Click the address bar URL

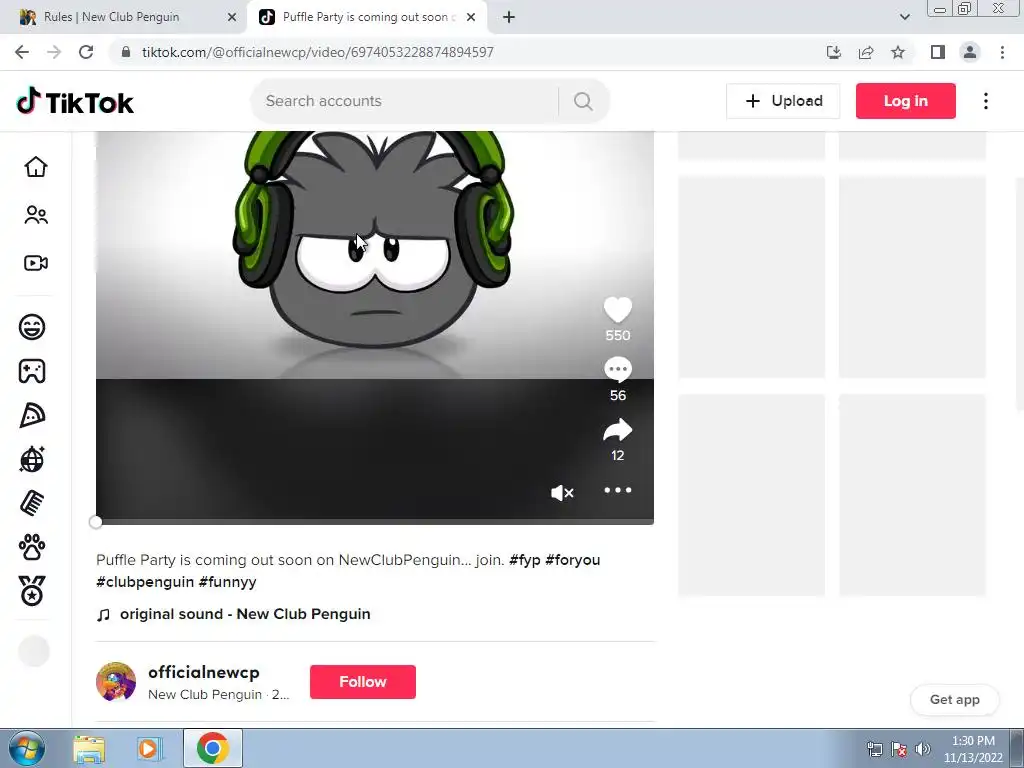pyautogui.click(x=317, y=52)
